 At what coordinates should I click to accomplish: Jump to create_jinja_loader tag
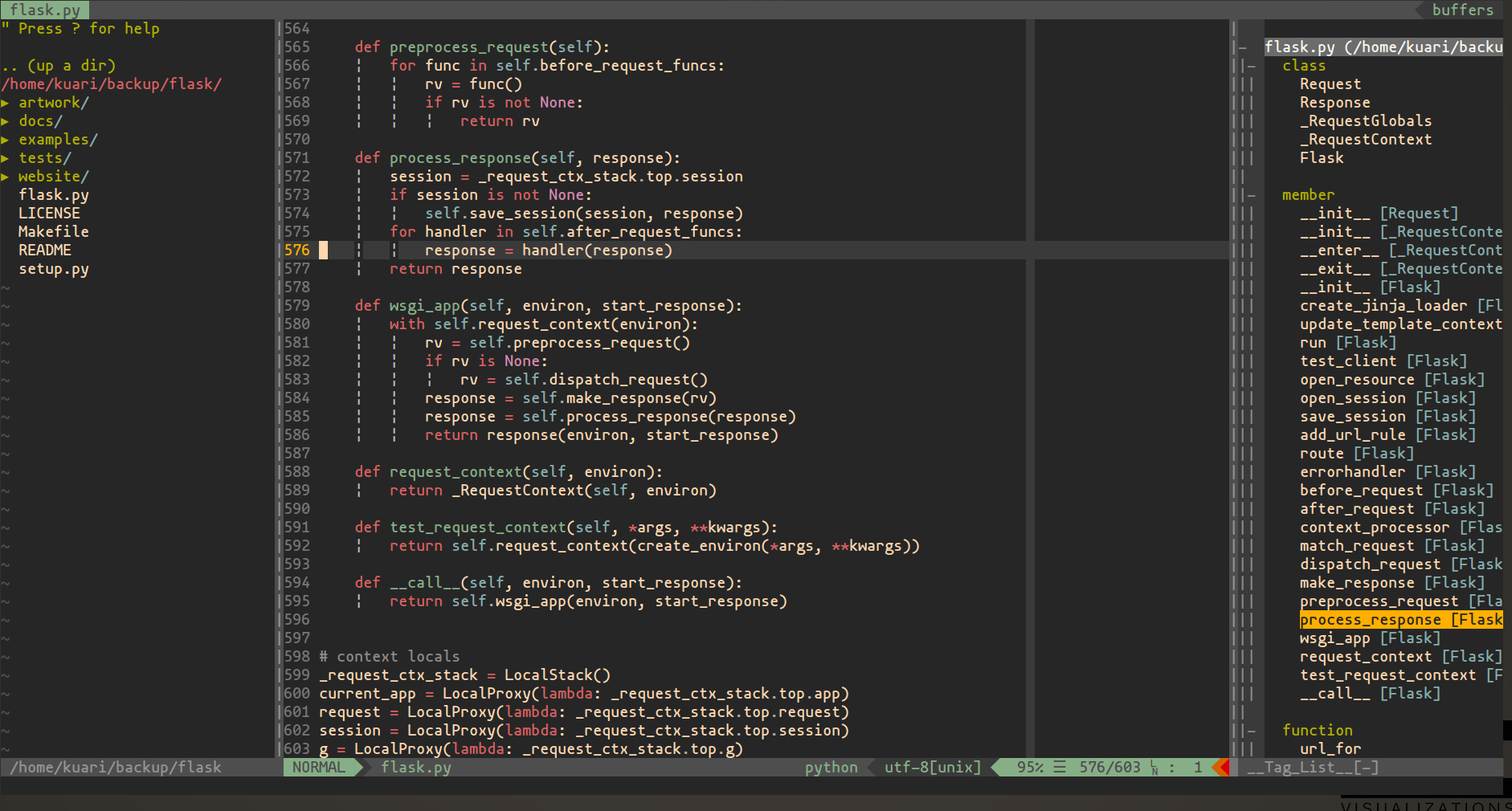pos(1401,306)
